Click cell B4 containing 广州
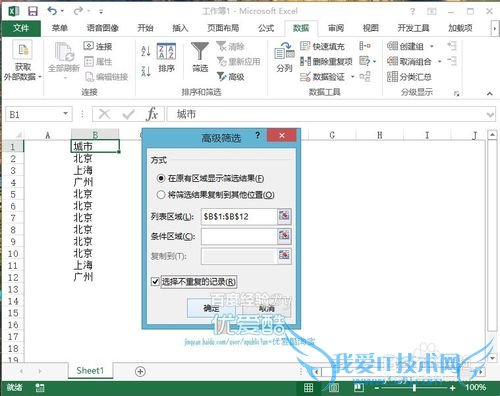 [95, 182]
